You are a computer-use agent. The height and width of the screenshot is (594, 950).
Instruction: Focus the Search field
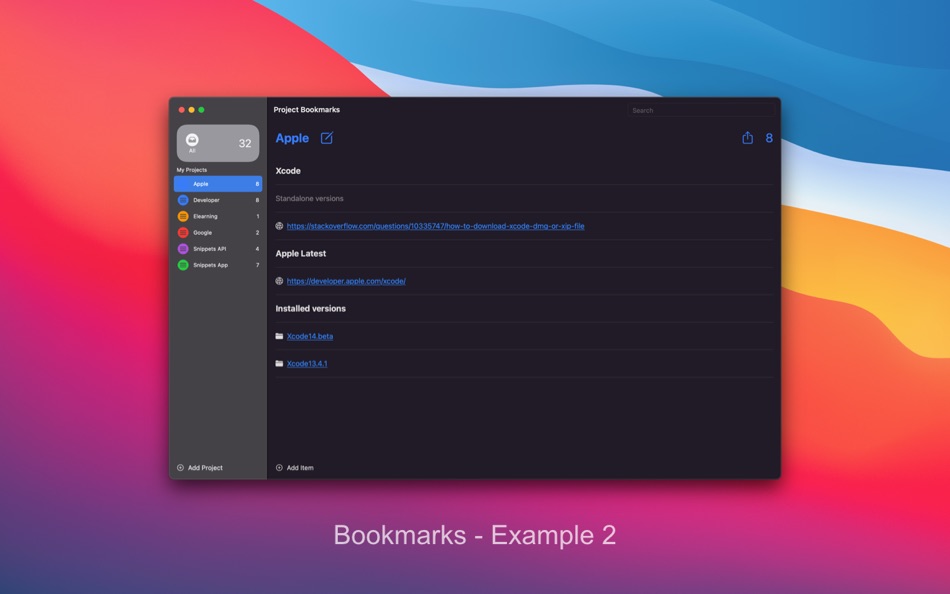tap(701, 110)
